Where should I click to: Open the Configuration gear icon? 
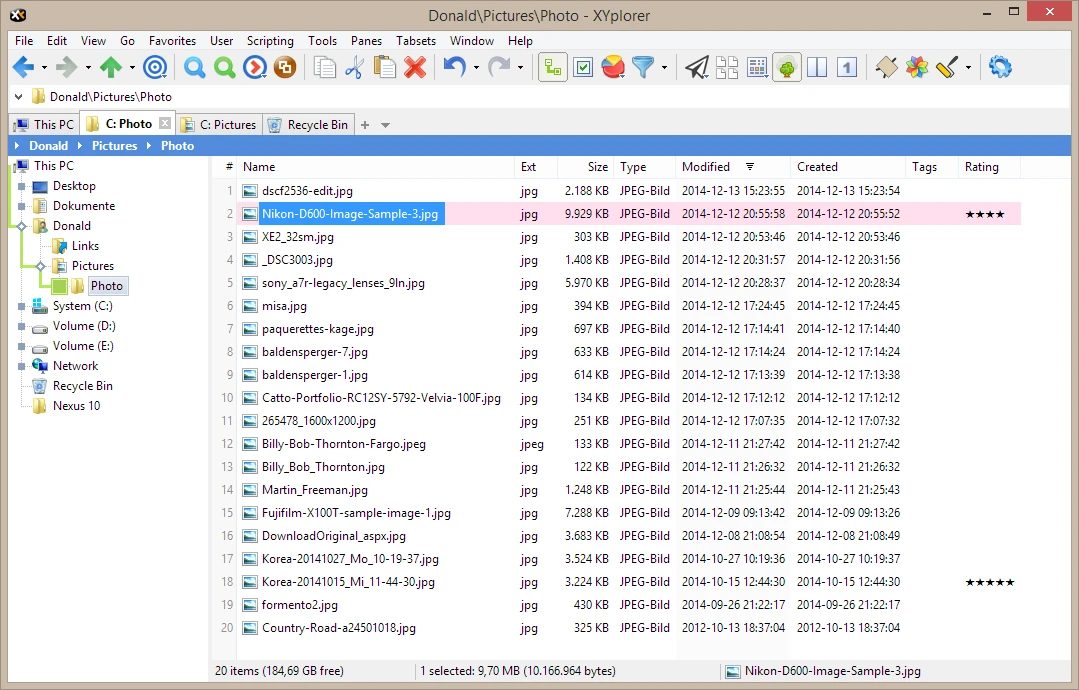point(999,68)
